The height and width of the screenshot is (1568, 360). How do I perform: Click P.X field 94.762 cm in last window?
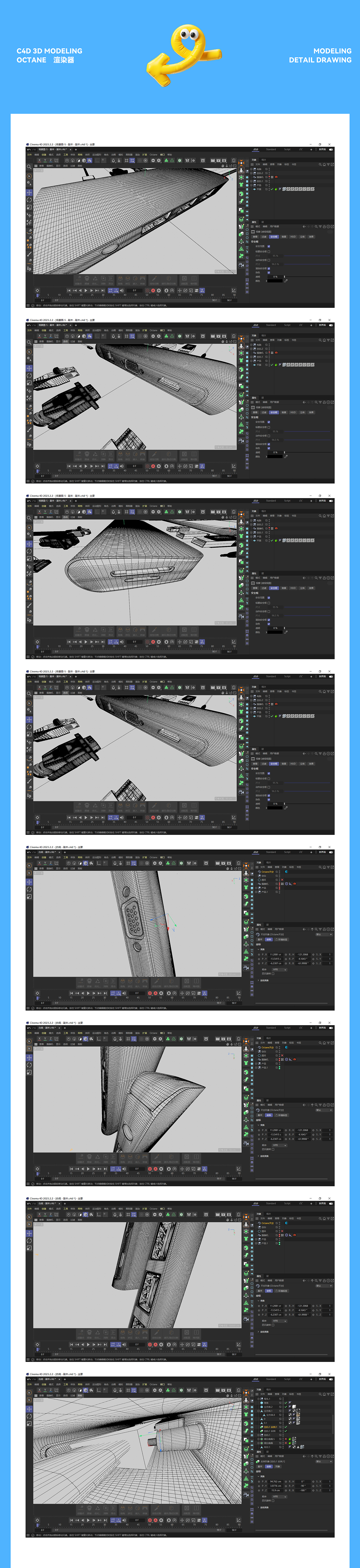pyautogui.click(x=275, y=1482)
